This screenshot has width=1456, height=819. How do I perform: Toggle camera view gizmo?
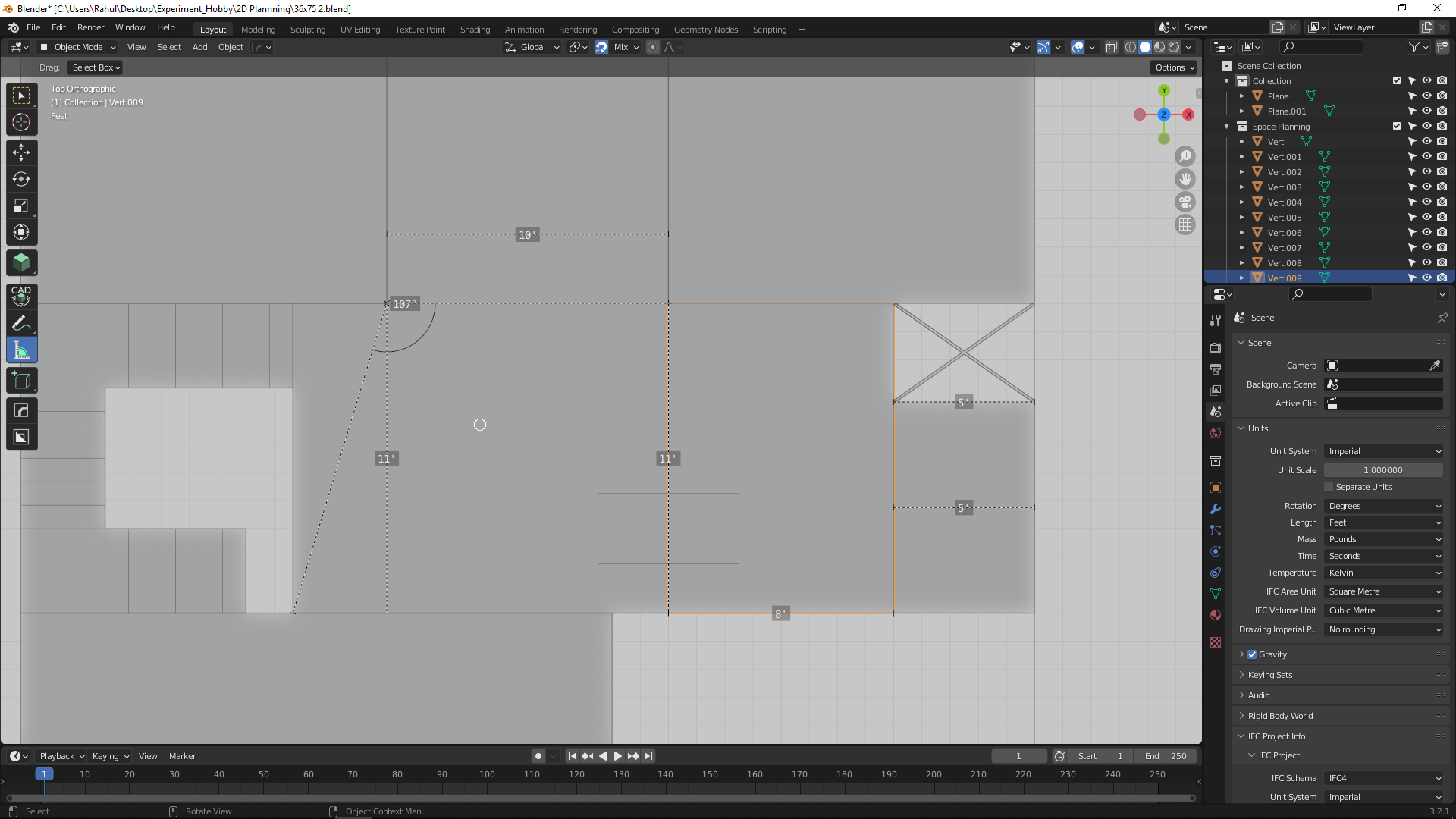tap(1185, 202)
